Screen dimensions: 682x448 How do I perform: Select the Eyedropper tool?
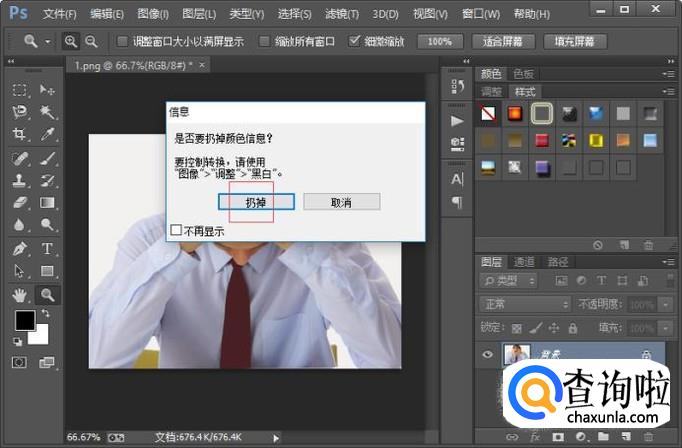pos(47,134)
